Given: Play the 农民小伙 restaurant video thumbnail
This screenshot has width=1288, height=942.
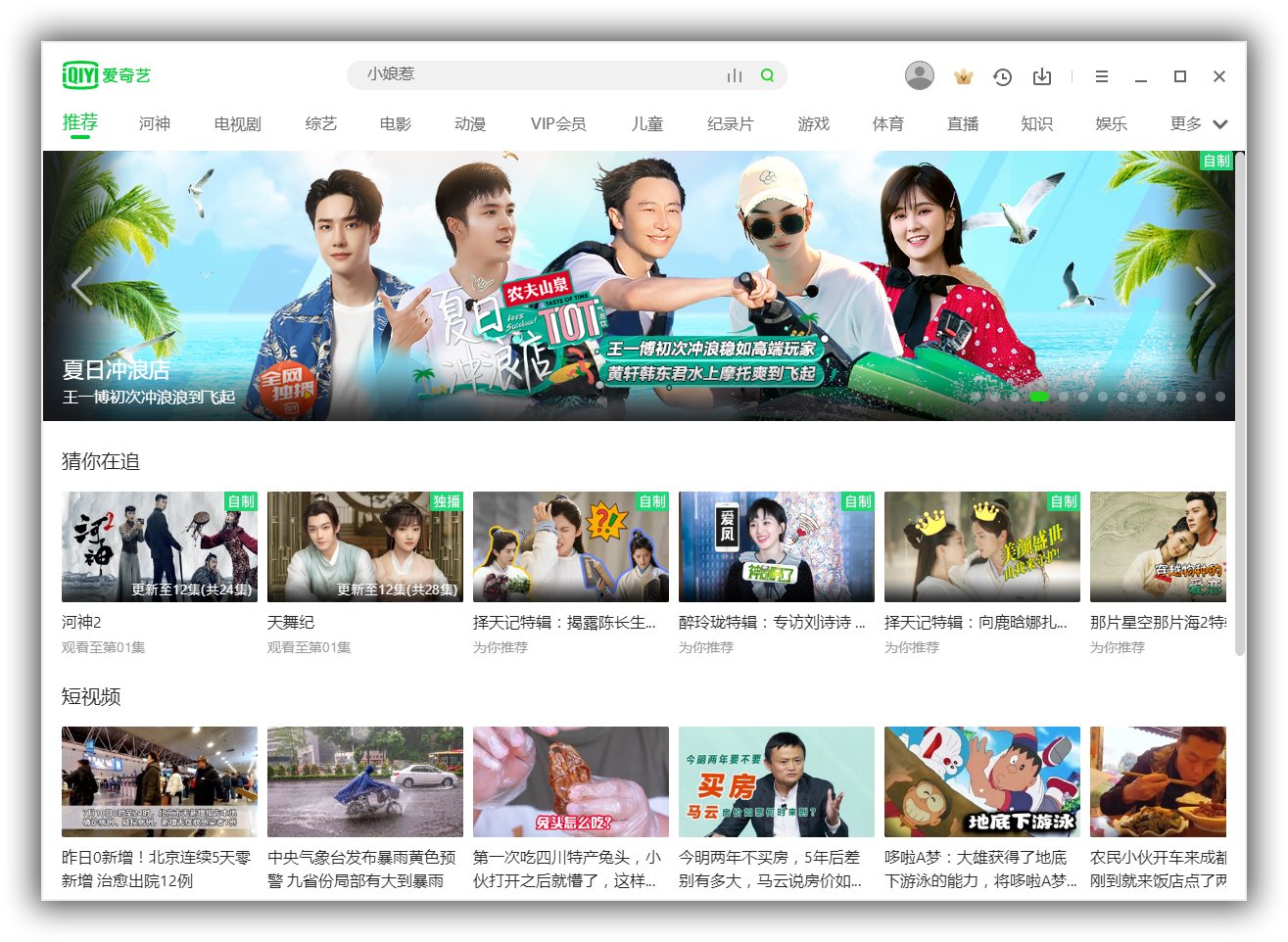Looking at the screenshot, I should [x=1158, y=781].
